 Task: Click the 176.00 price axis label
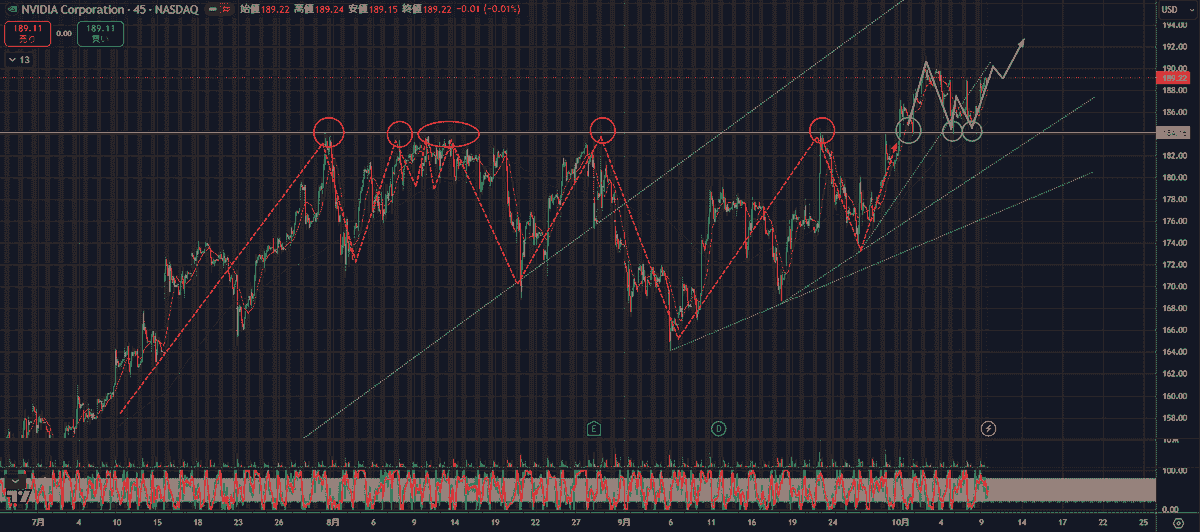pos(1173,221)
